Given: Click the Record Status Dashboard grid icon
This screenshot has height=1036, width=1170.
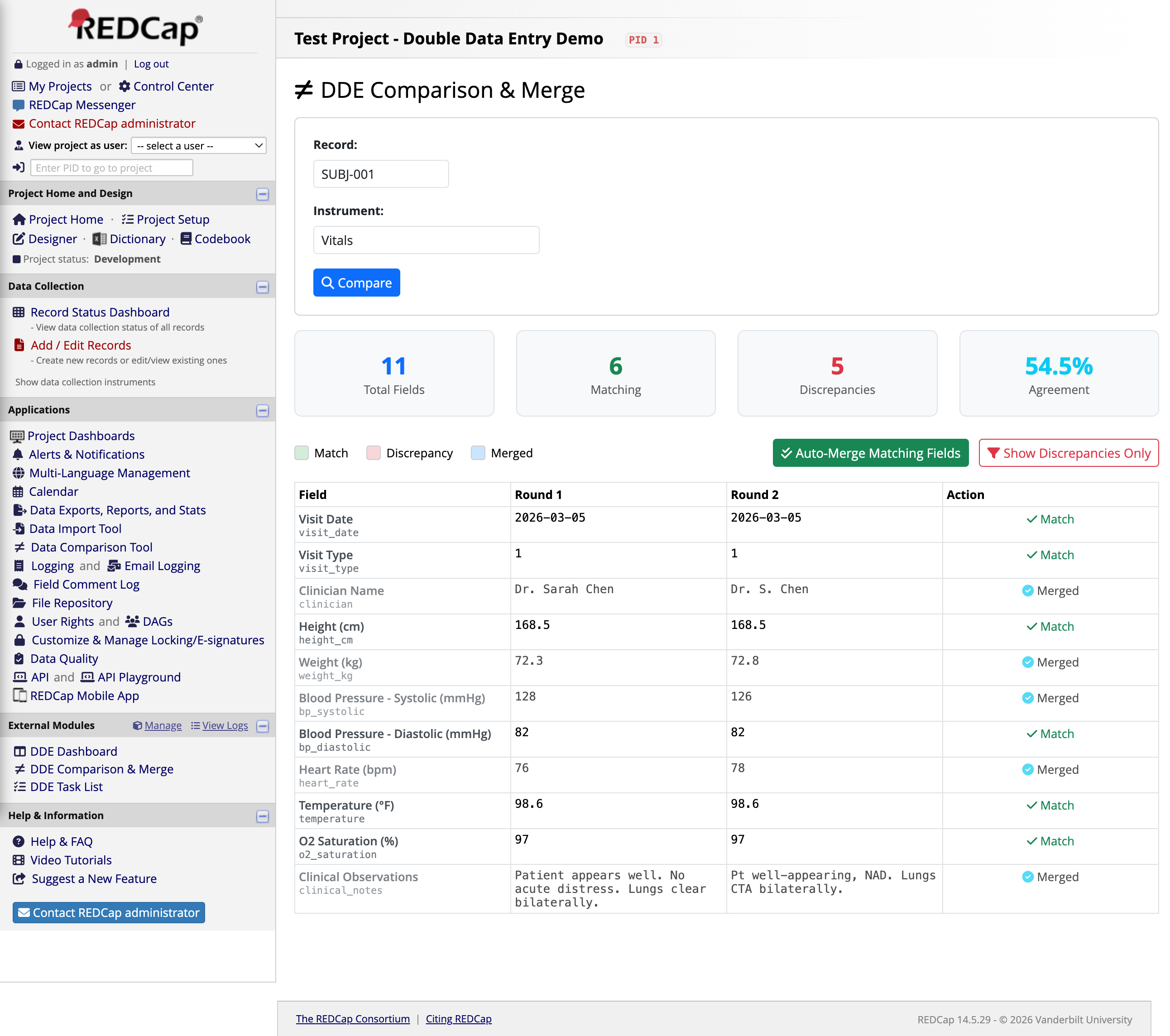Looking at the screenshot, I should [x=19, y=312].
